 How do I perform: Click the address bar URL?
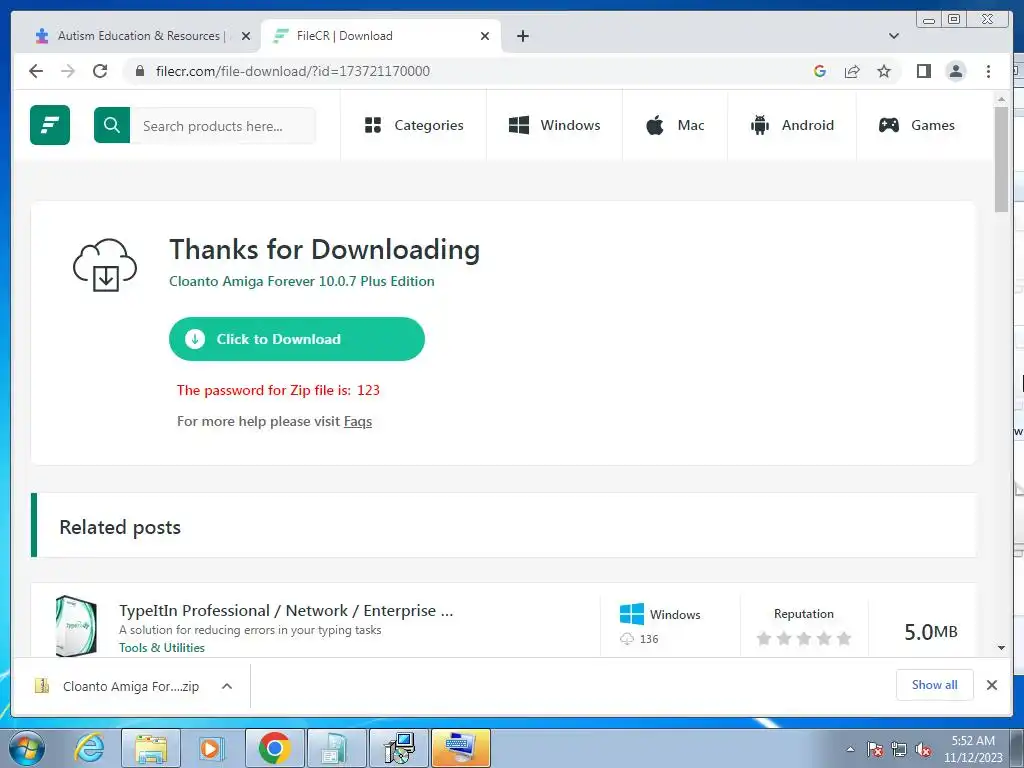(x=293, y=71)
